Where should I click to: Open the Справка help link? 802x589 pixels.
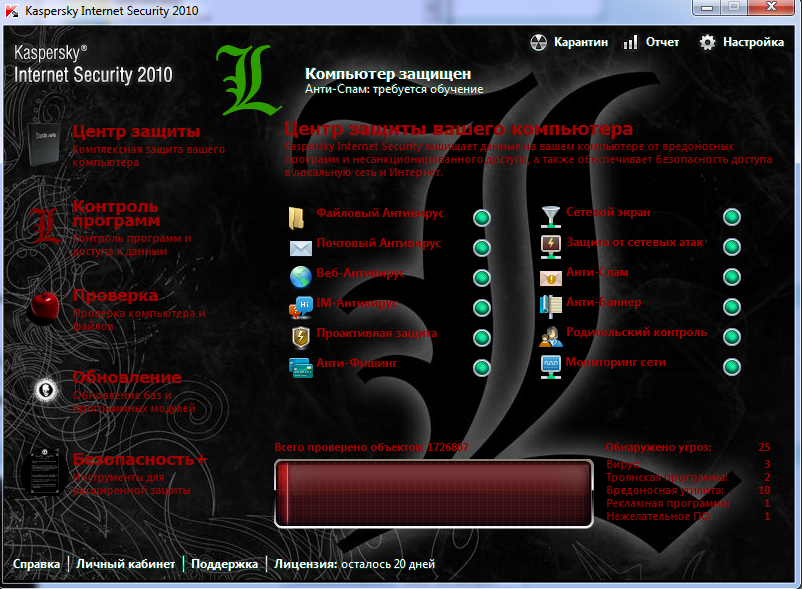click(36, 564)
